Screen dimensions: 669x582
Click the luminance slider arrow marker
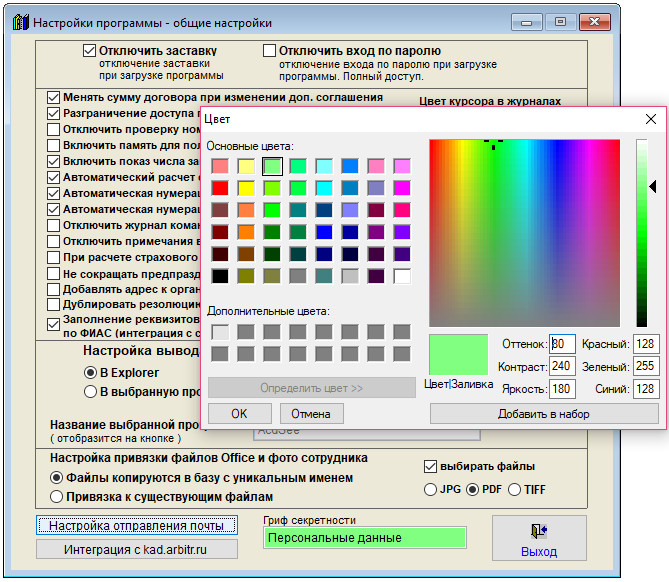[653, 186]
